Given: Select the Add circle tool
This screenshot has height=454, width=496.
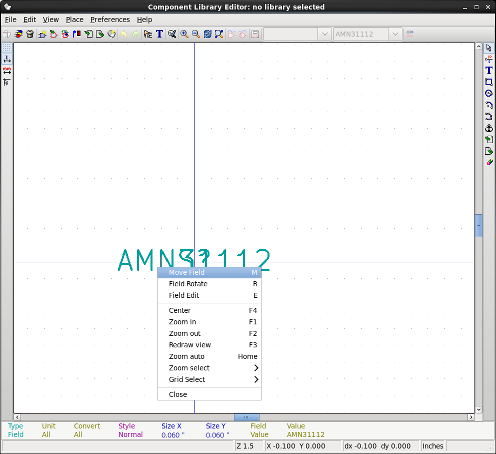Looking at the screenshot, I should [x=489, y=94].
